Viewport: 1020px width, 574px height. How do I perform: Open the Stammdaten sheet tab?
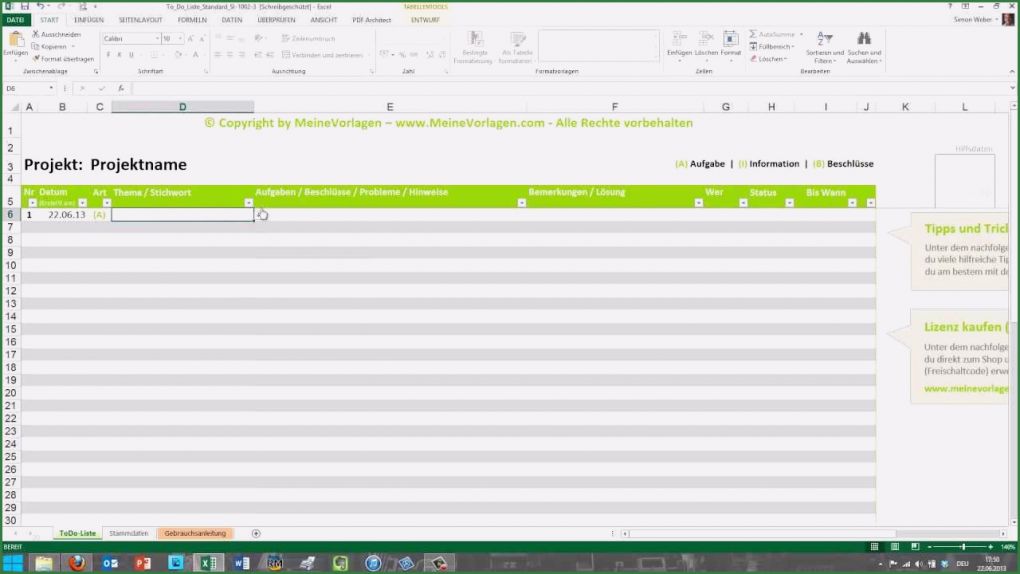129,533
